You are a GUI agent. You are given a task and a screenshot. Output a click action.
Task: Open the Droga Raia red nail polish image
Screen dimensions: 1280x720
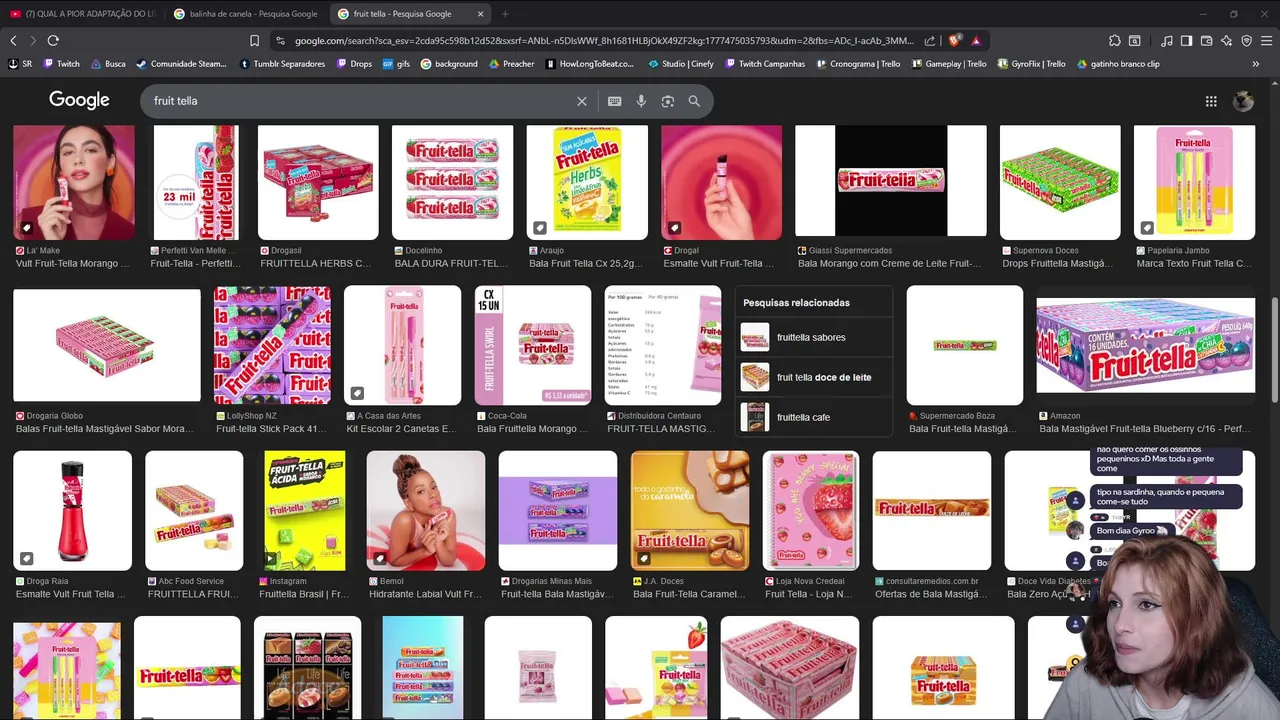(x=72, y=510)
